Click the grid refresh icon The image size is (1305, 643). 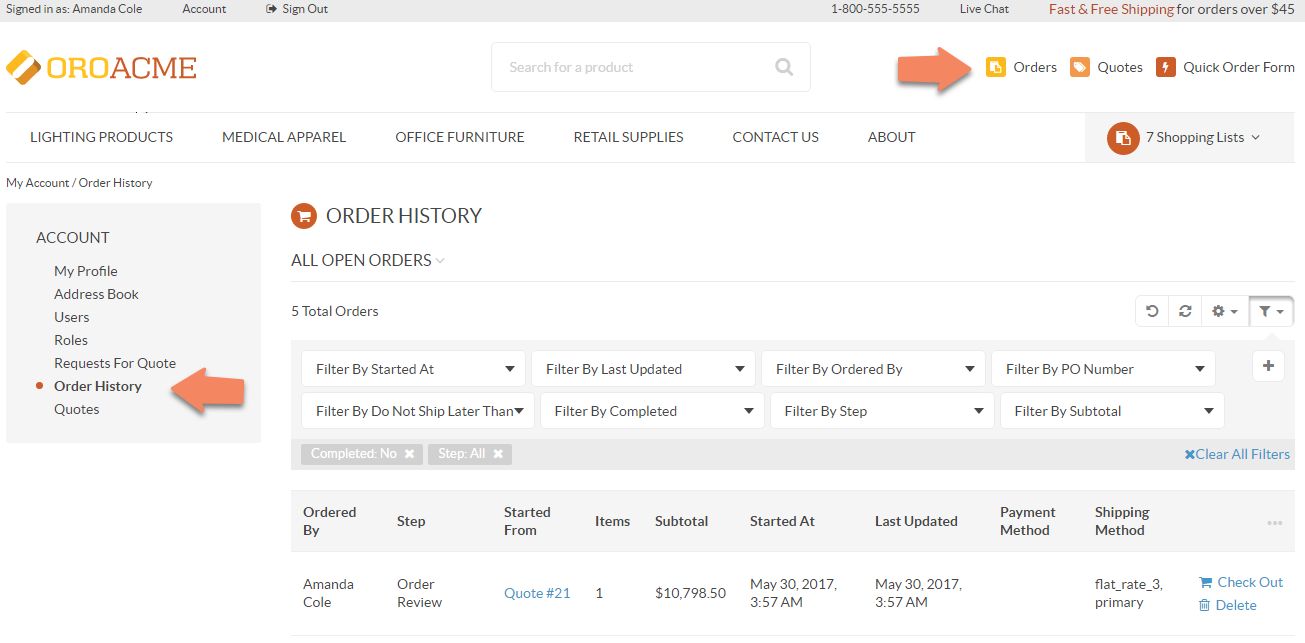click(x=1185, y=311)
